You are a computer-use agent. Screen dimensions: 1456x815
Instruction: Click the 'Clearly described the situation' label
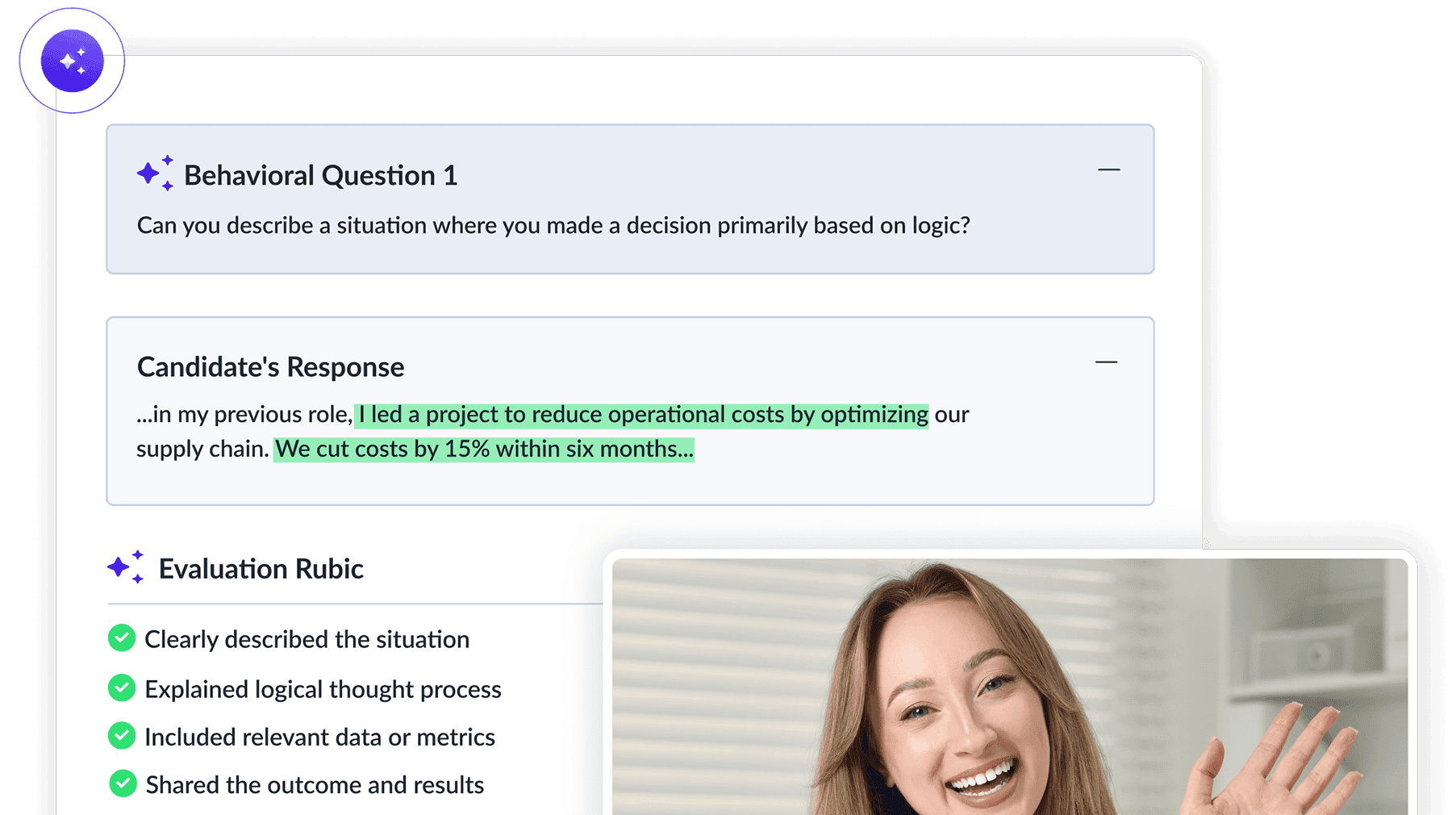pyautogui.click(x=307, y=639)
